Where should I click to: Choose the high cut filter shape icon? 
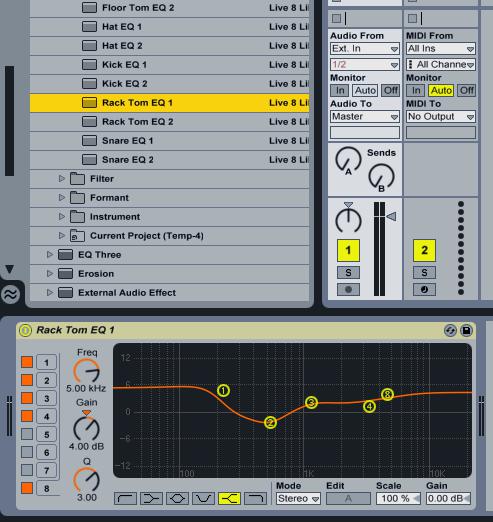tap(255, 499)
